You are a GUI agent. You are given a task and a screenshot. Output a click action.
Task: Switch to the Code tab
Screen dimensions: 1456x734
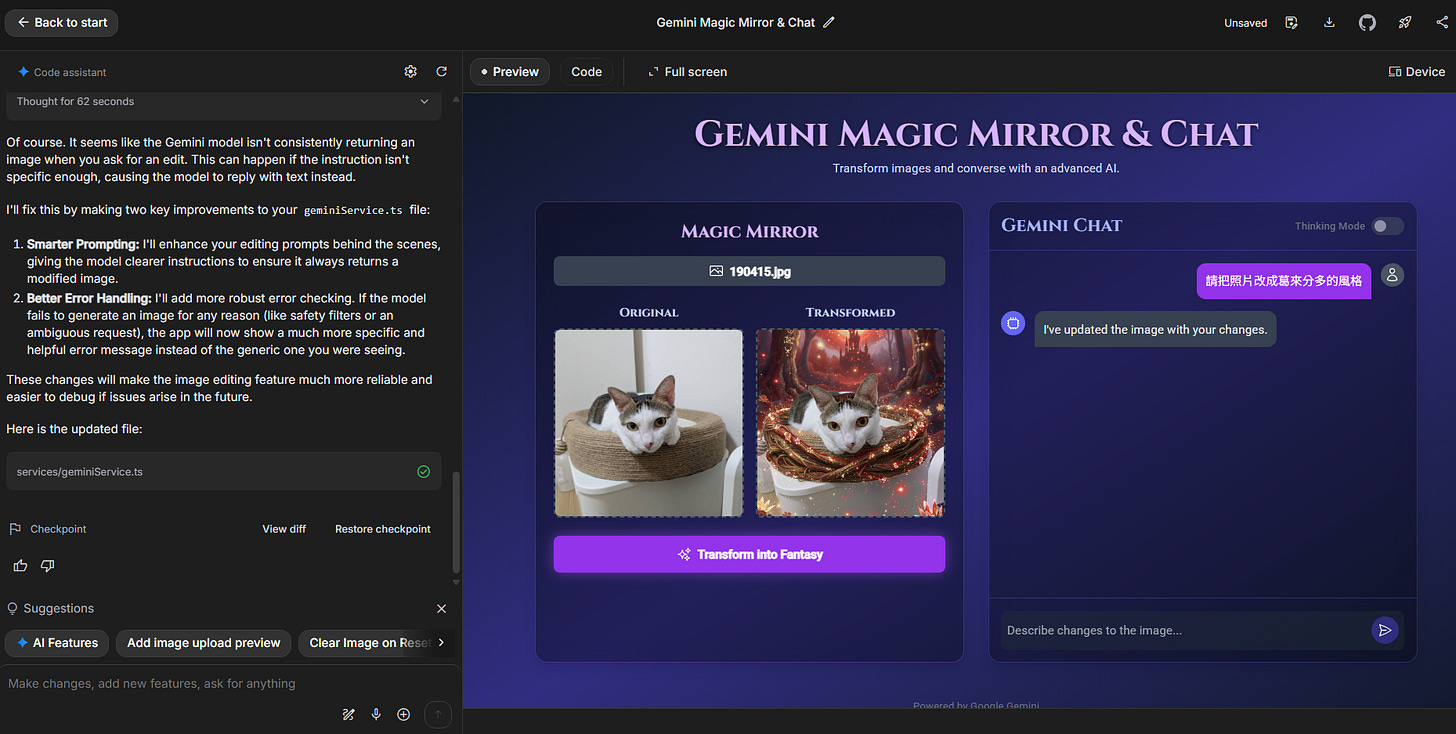pyautogui.click(x=586, y=72)
